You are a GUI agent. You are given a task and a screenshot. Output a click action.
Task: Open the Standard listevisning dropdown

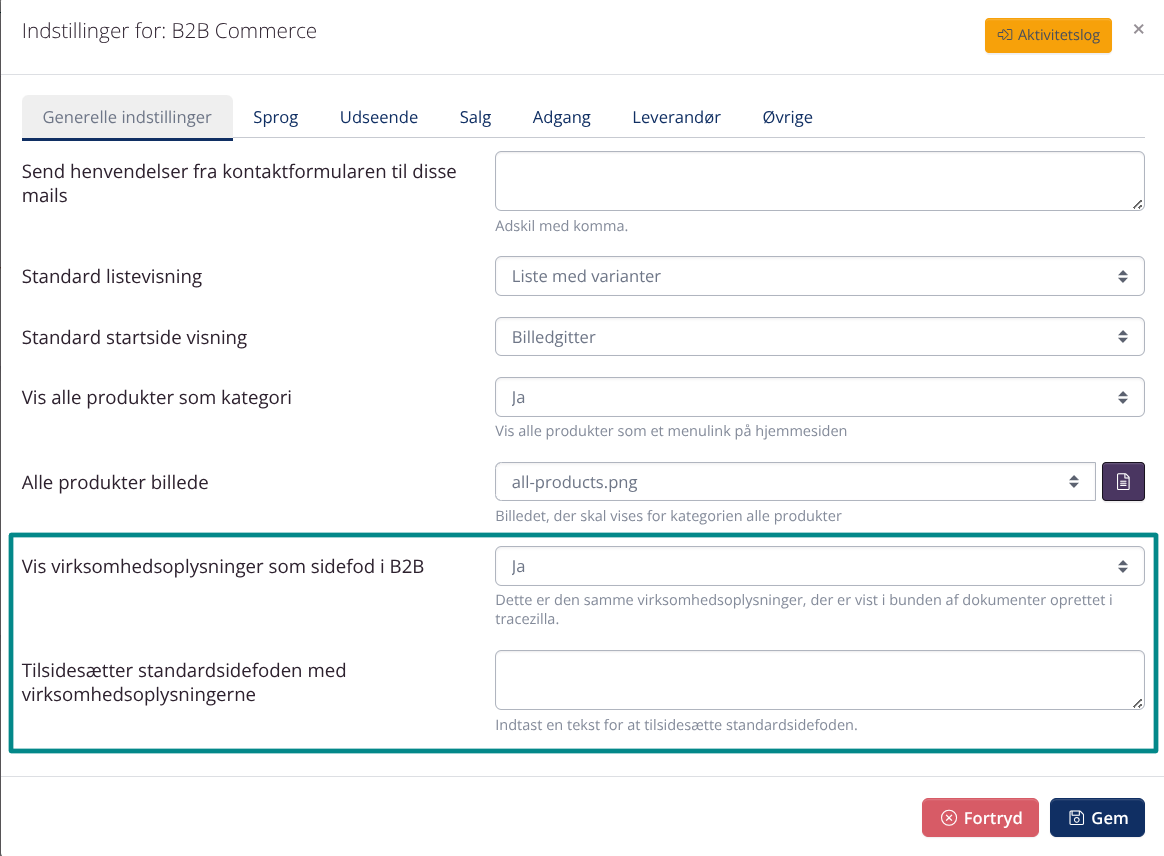click(819, 276)
